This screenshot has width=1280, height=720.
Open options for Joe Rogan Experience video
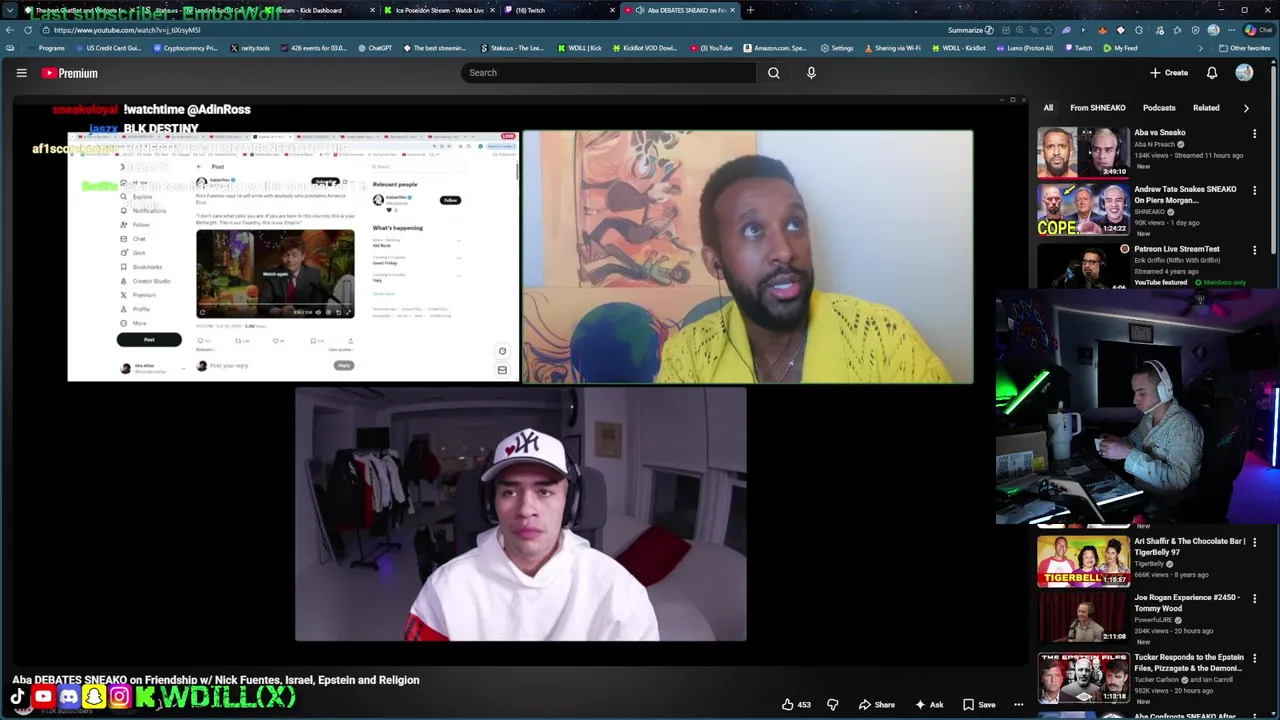click(x=1254, y=598)
